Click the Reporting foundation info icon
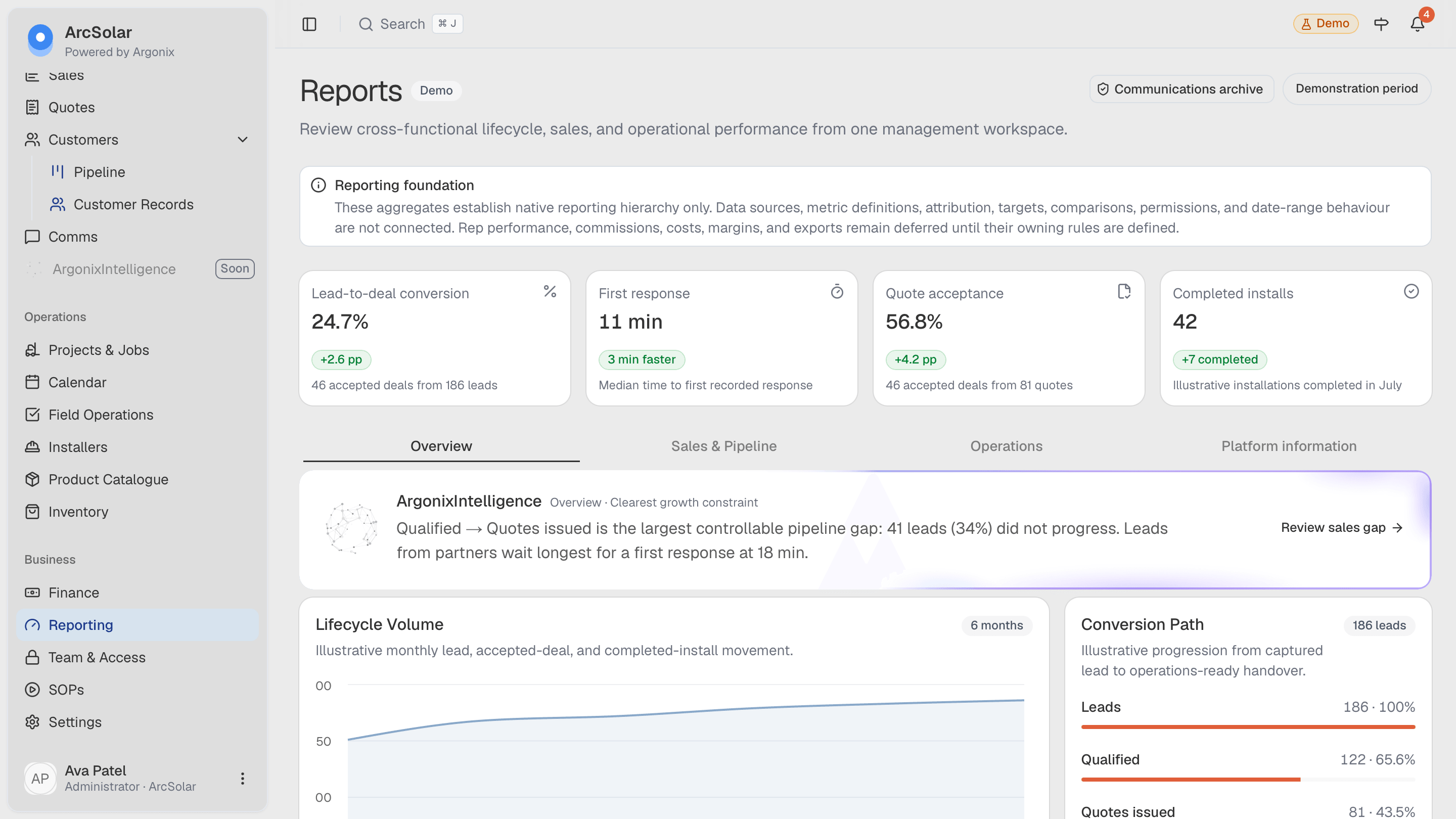Image resolution: width=1456 pixels, height=819 pixels. [319, 186]
